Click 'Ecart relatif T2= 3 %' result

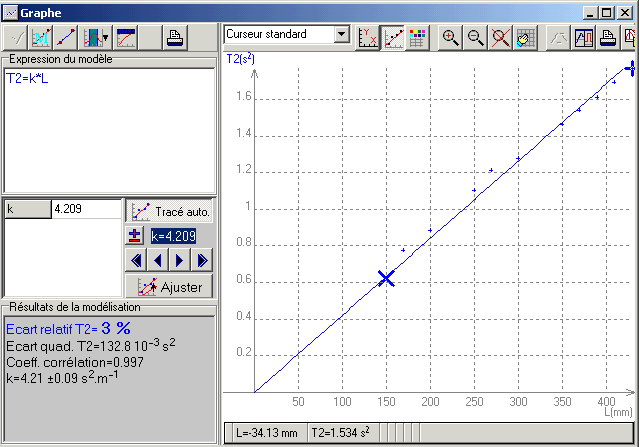coord(68,328)
